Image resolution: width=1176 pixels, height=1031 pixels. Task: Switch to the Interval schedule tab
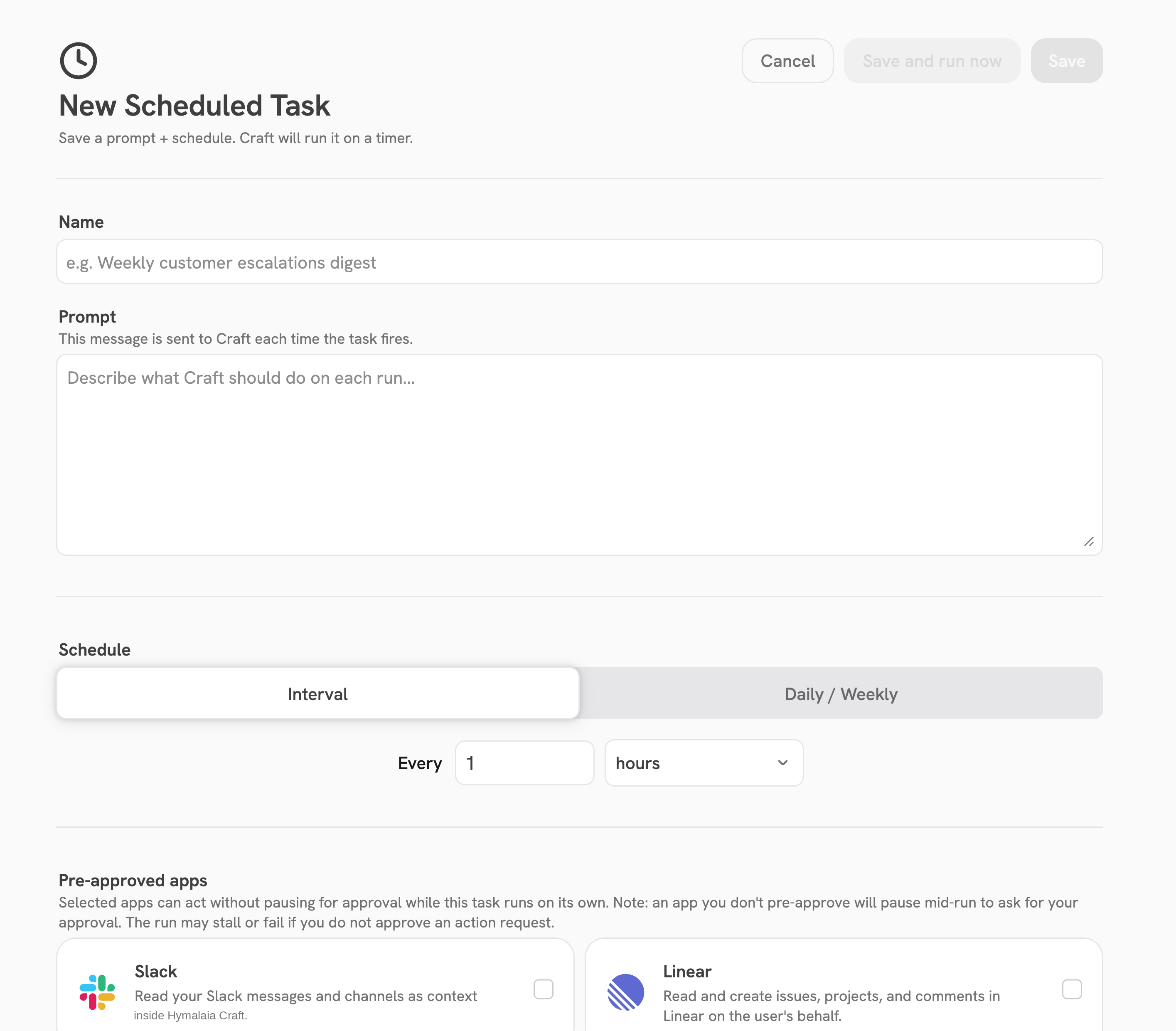coord(318,693)
